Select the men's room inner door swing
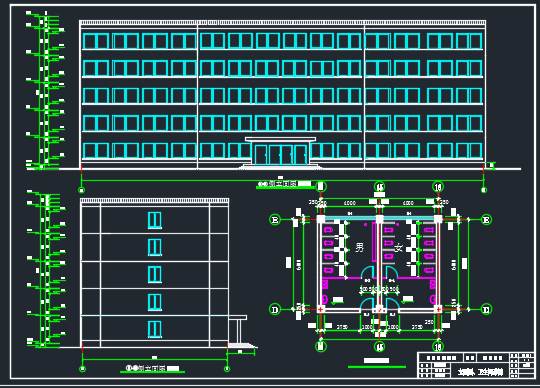Viewport: 540px width, 388px height. coord(367,272)
